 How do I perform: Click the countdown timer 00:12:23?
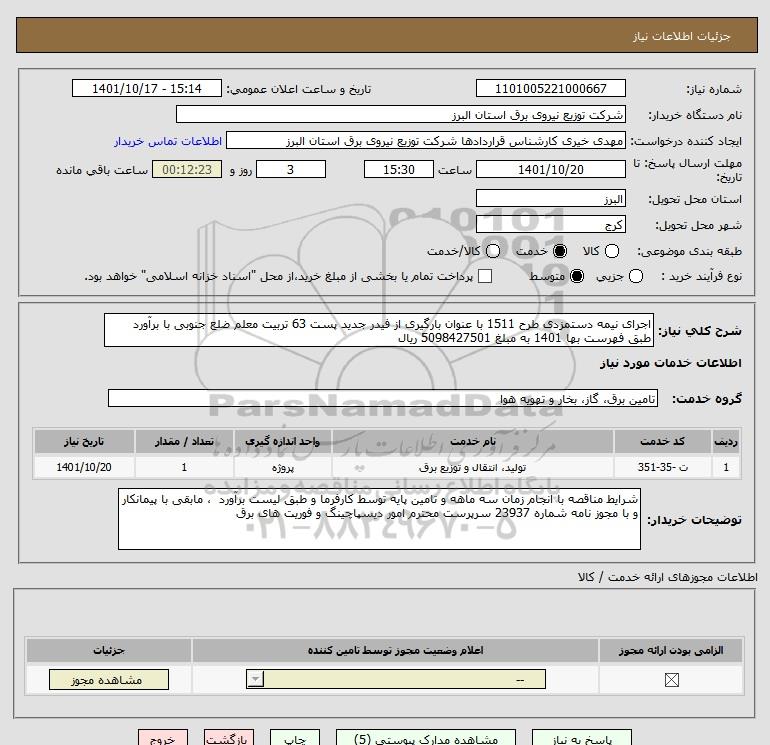187,169
